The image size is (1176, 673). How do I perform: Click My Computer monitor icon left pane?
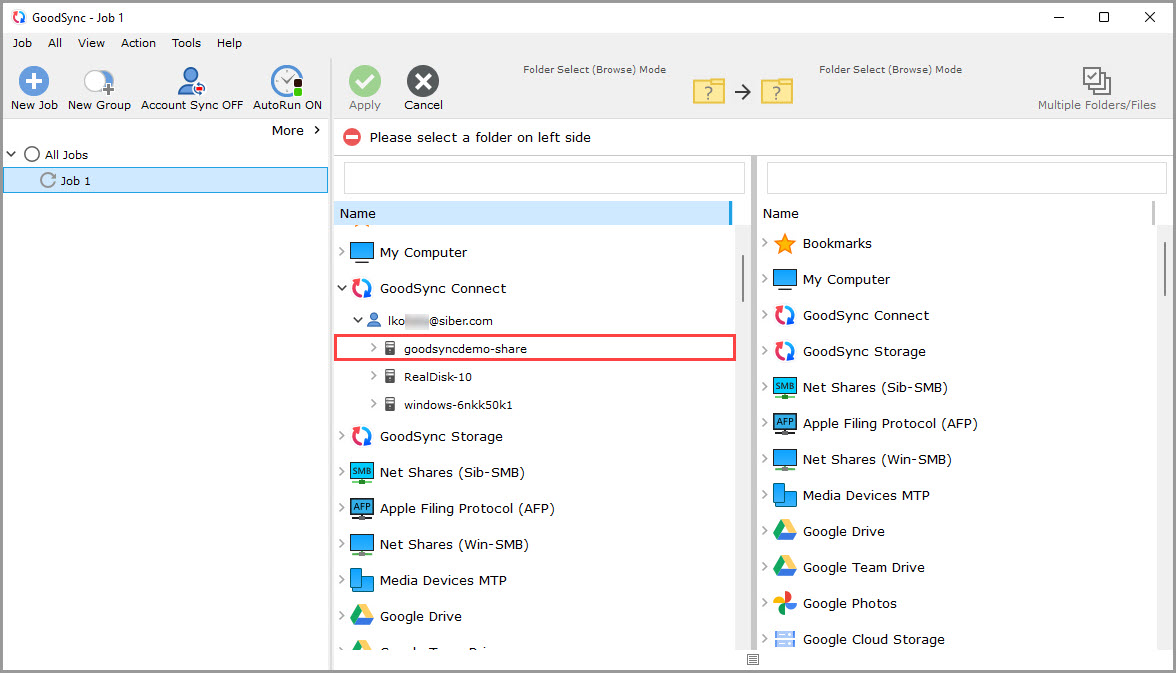click(362, 252)
